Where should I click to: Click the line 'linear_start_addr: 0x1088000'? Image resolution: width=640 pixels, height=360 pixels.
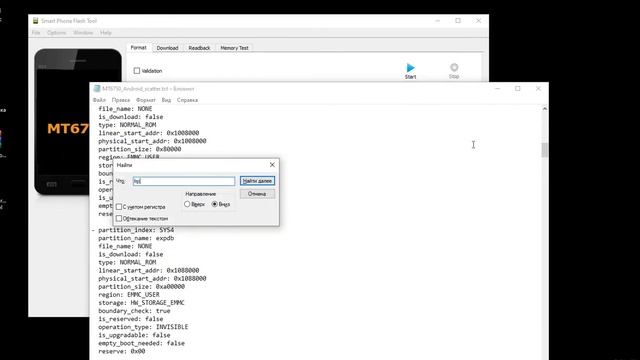[x=149, y=270]
